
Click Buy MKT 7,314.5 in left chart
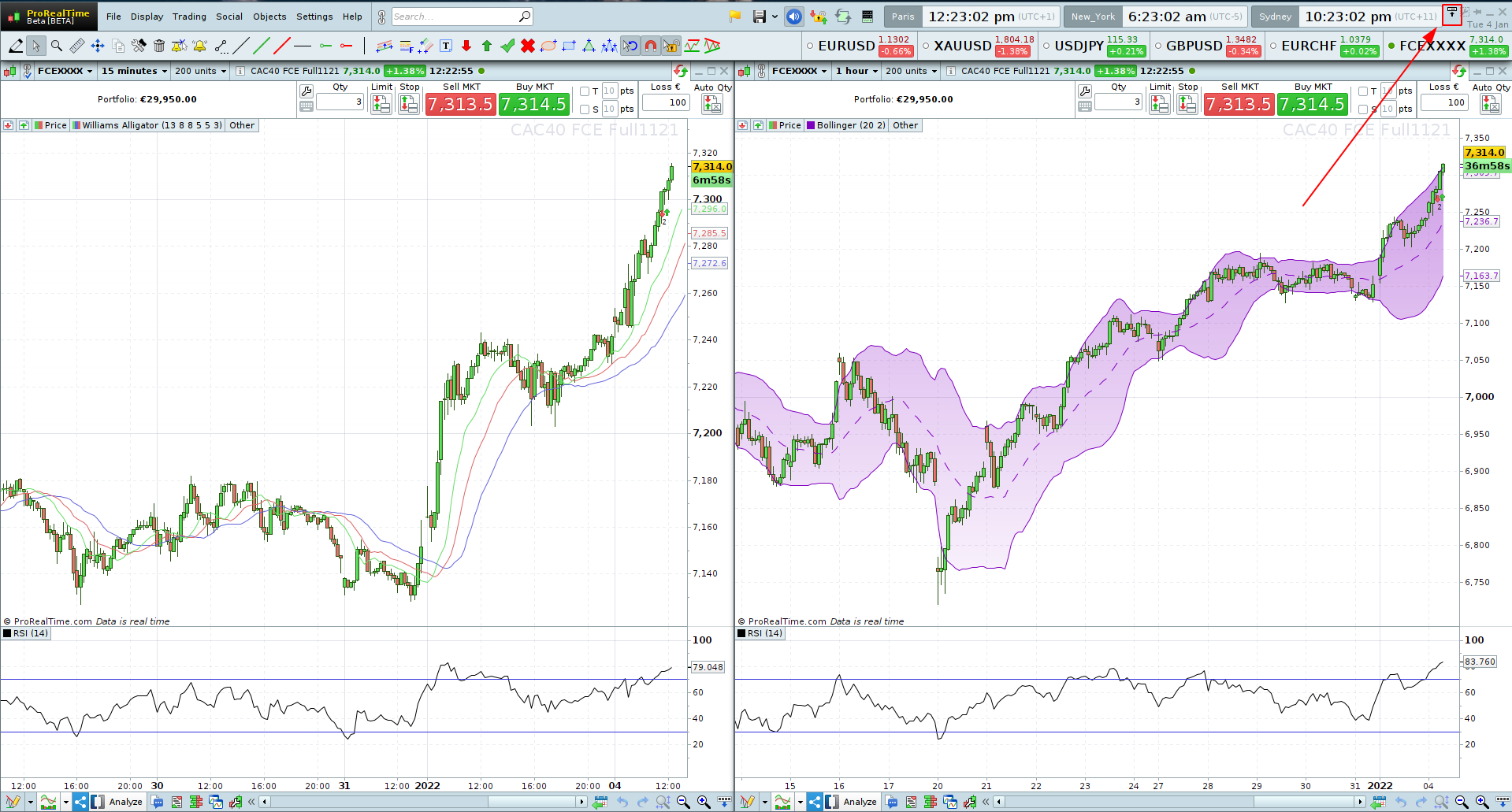534,104
